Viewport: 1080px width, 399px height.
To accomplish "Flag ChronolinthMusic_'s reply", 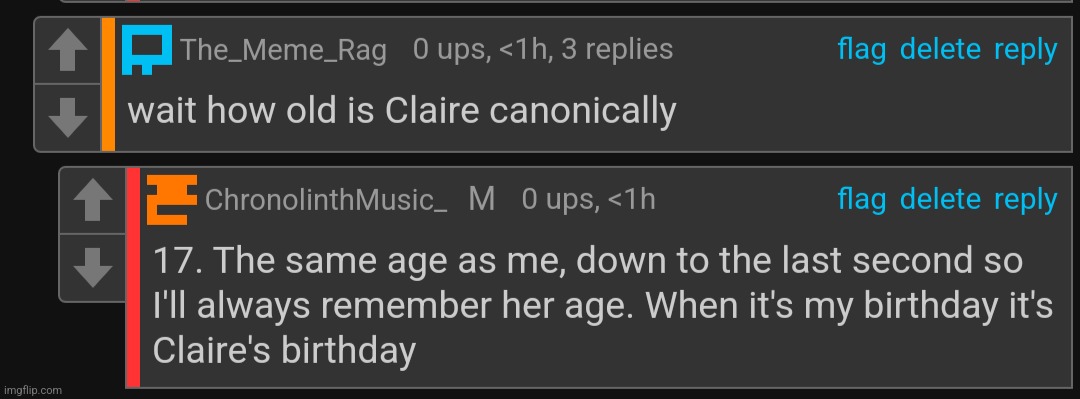I will click(862, 199).
